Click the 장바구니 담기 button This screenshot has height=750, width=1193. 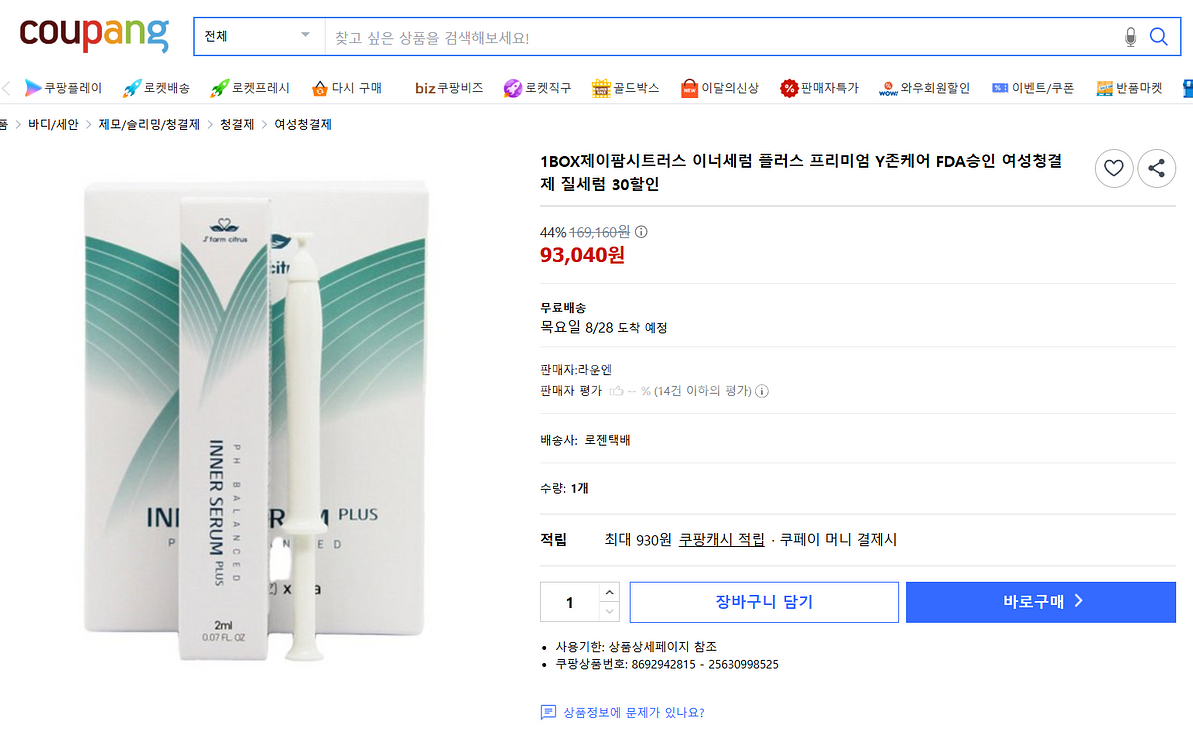point(764,602)
